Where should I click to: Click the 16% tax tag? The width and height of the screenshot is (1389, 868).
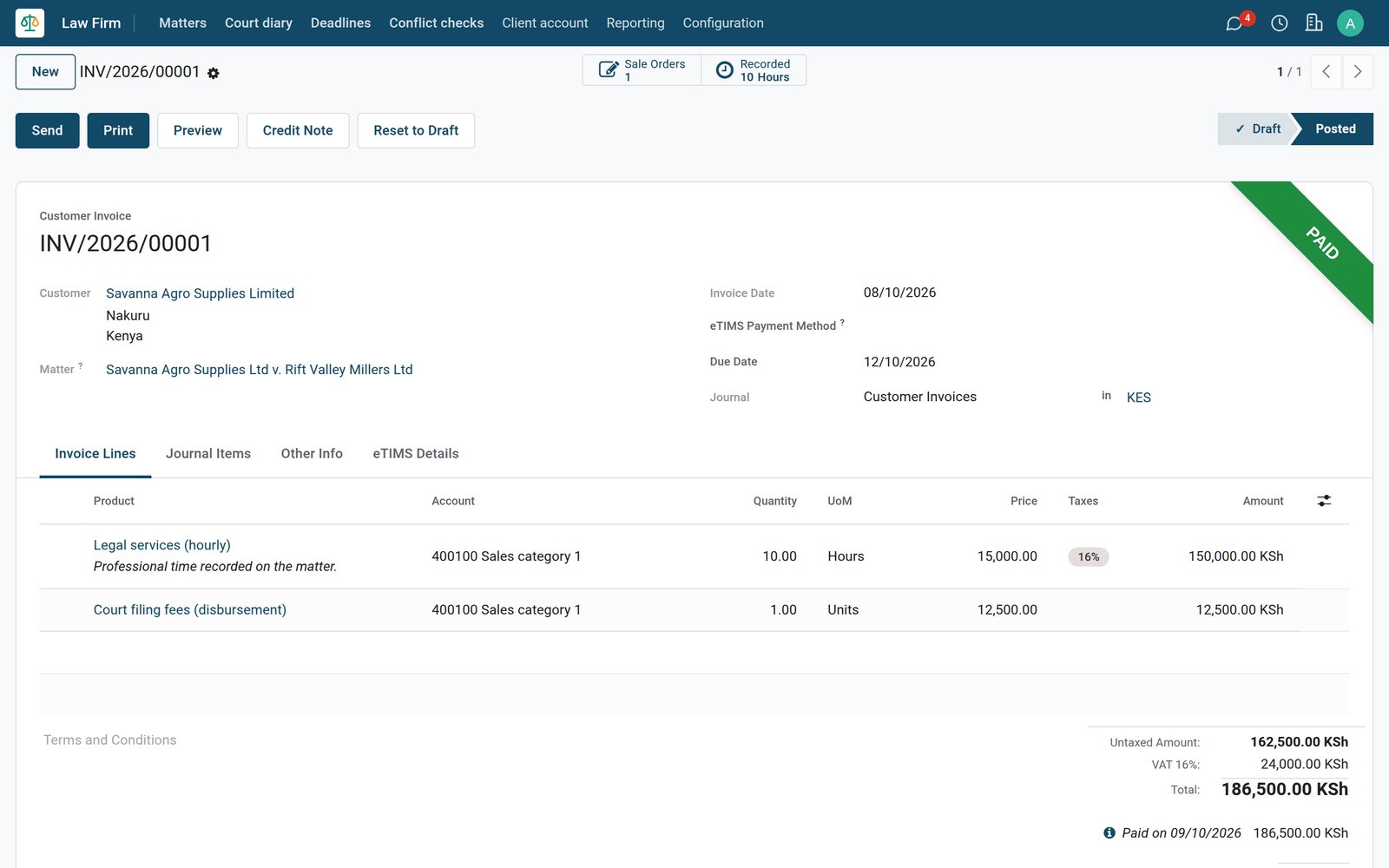(x=1089, y=557)
